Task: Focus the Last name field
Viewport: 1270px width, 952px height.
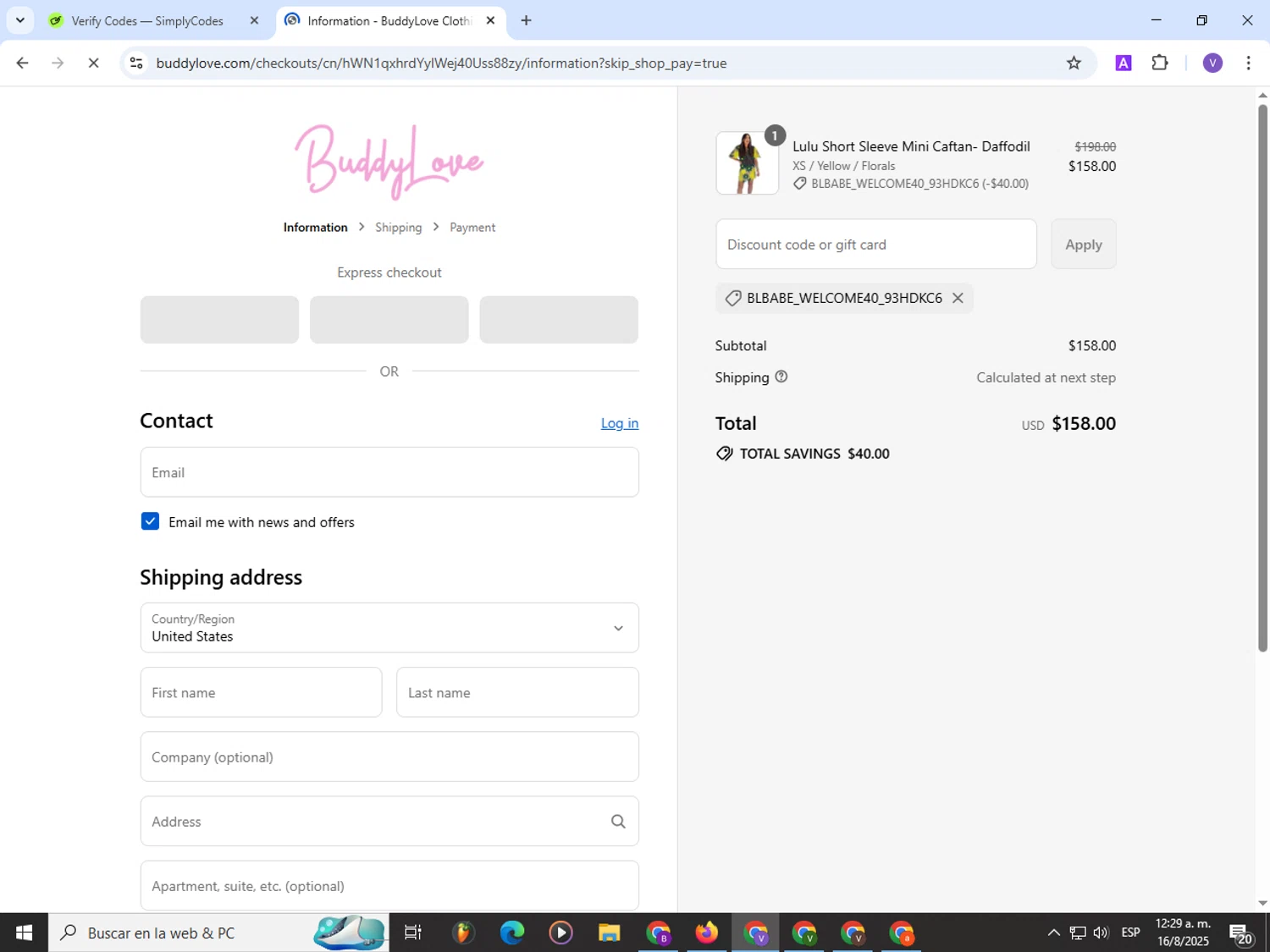Action: [517, 692]
